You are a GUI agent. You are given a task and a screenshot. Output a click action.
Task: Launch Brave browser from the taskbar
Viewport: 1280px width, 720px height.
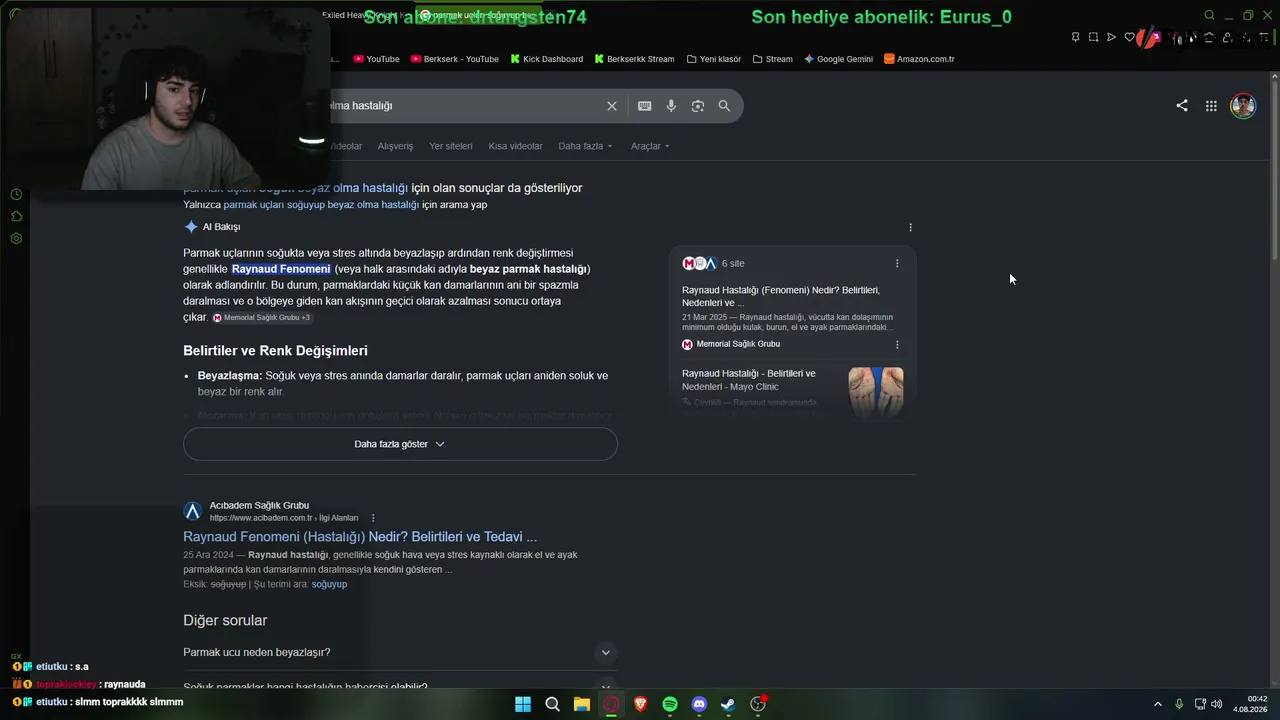(641, 704)
